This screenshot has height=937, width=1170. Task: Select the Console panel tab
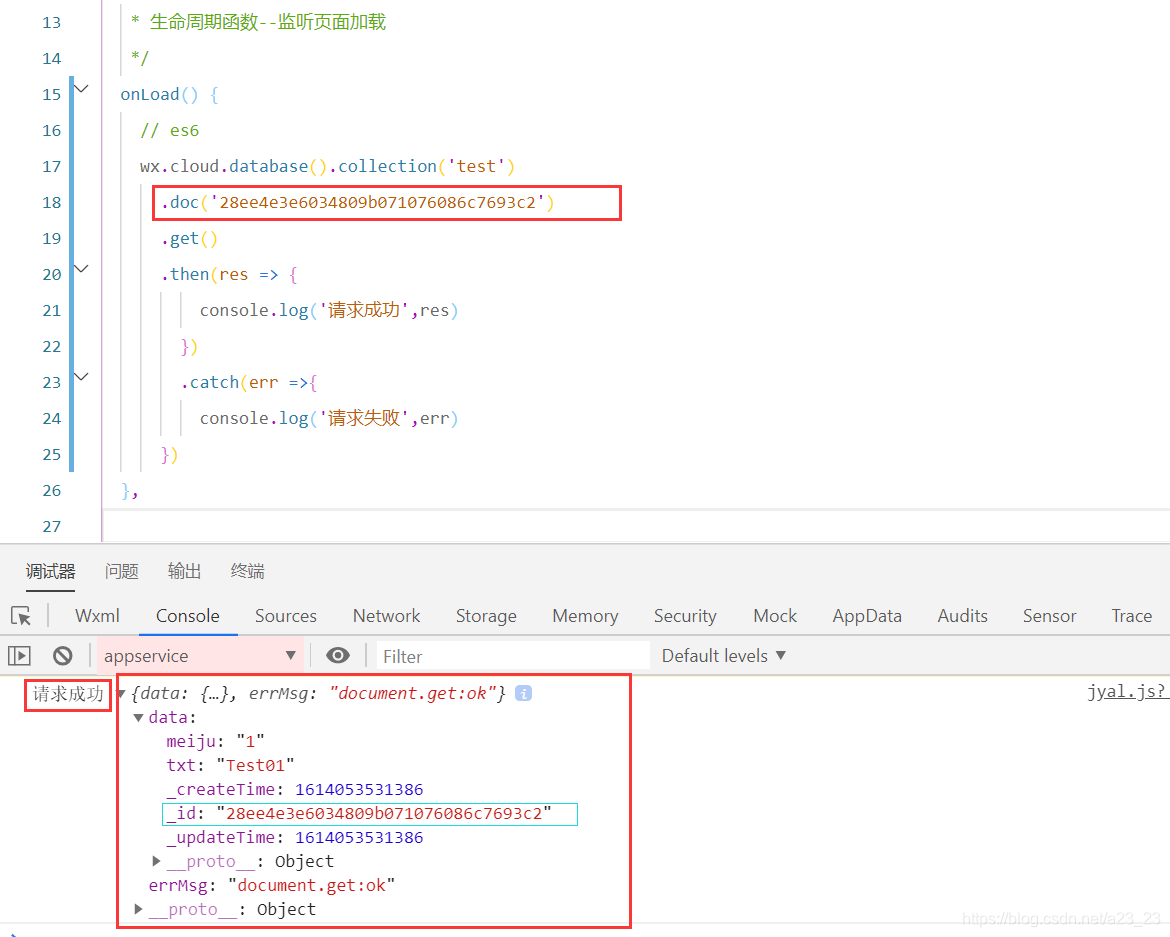(x=187, y=615)
